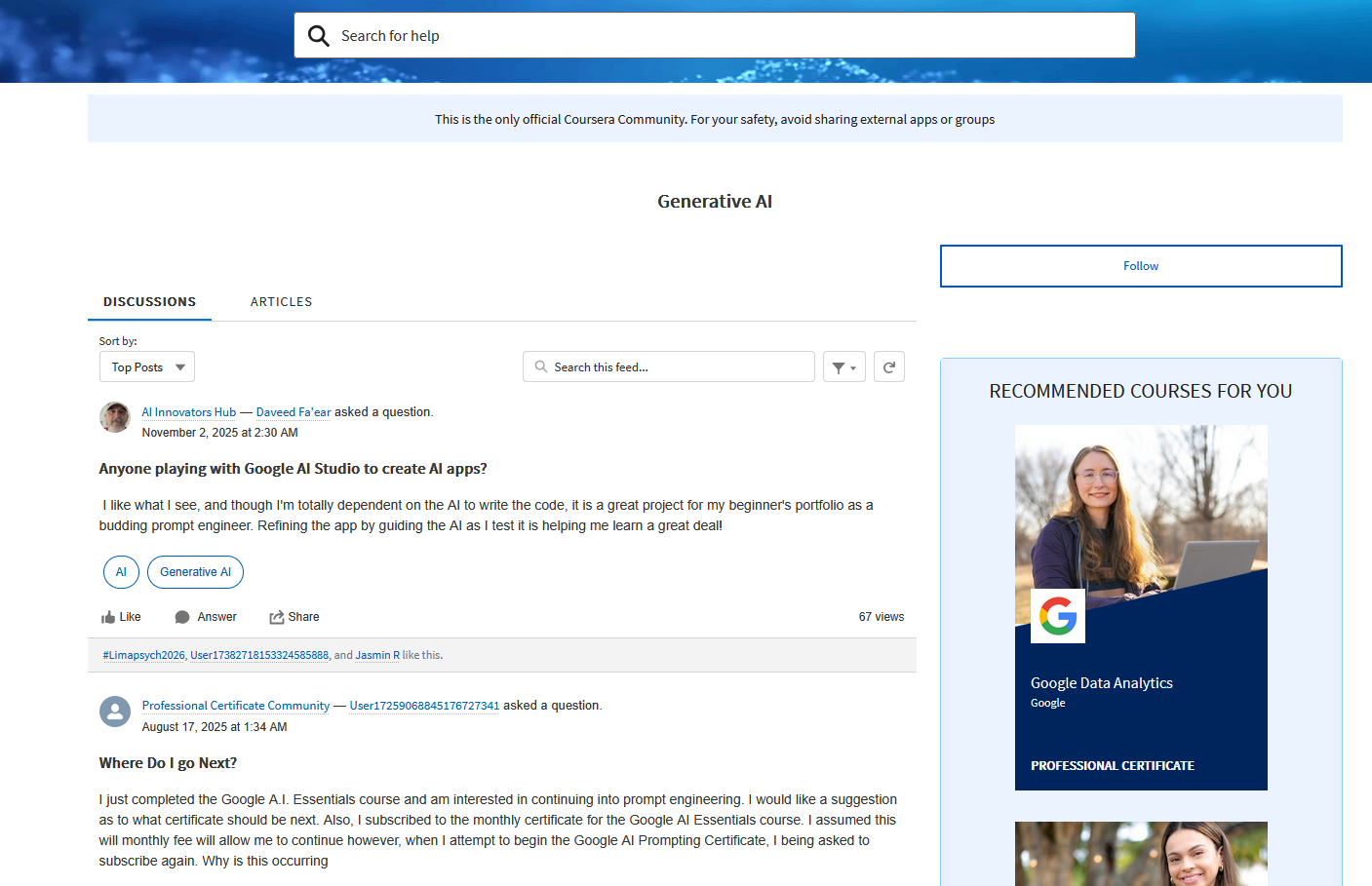
Task: Open the Google Data Analytics course card
Action: pyautogui.click(x=1141, y=607)
